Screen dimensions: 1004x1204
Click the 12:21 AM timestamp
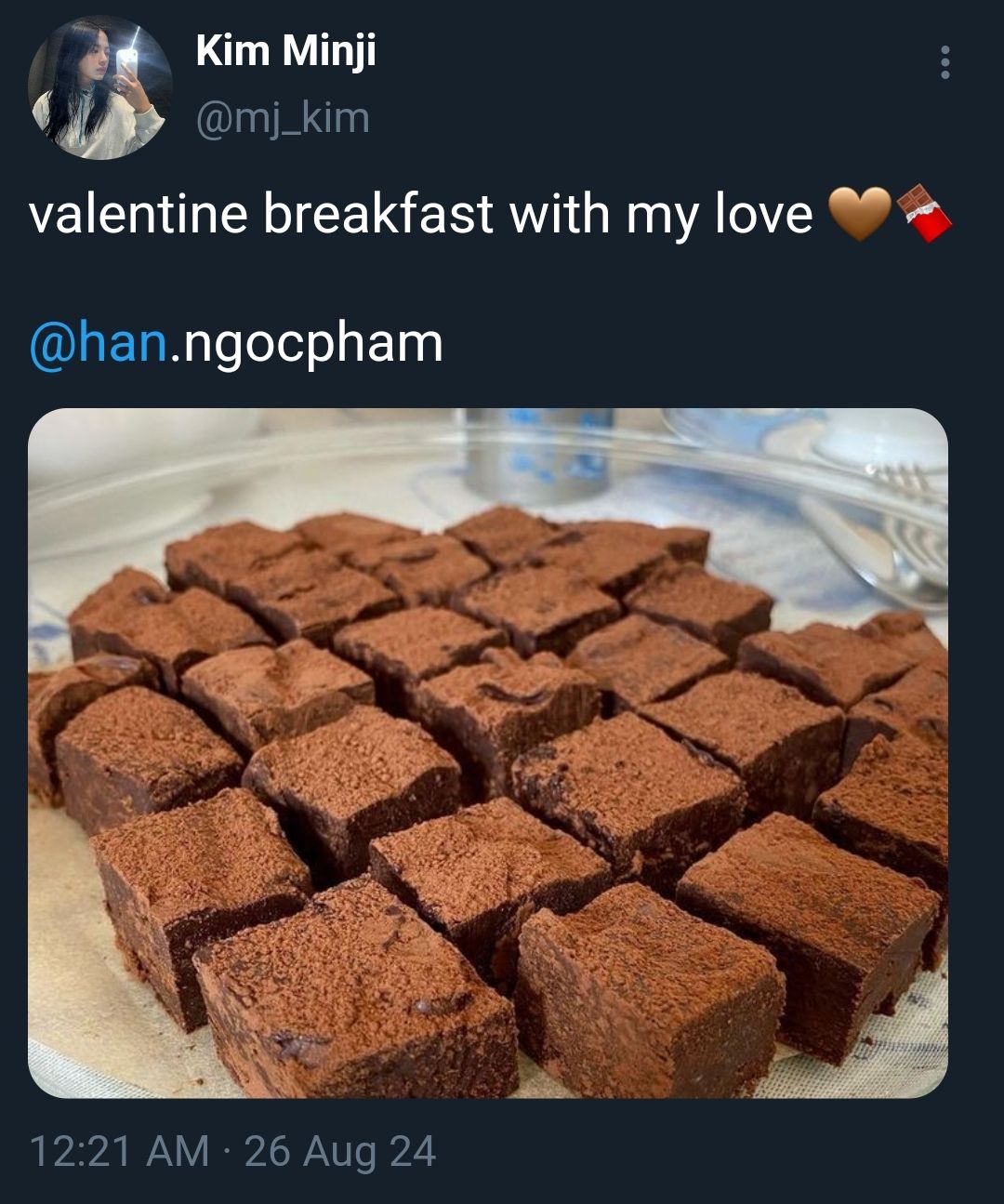[x=119, y=1151]
